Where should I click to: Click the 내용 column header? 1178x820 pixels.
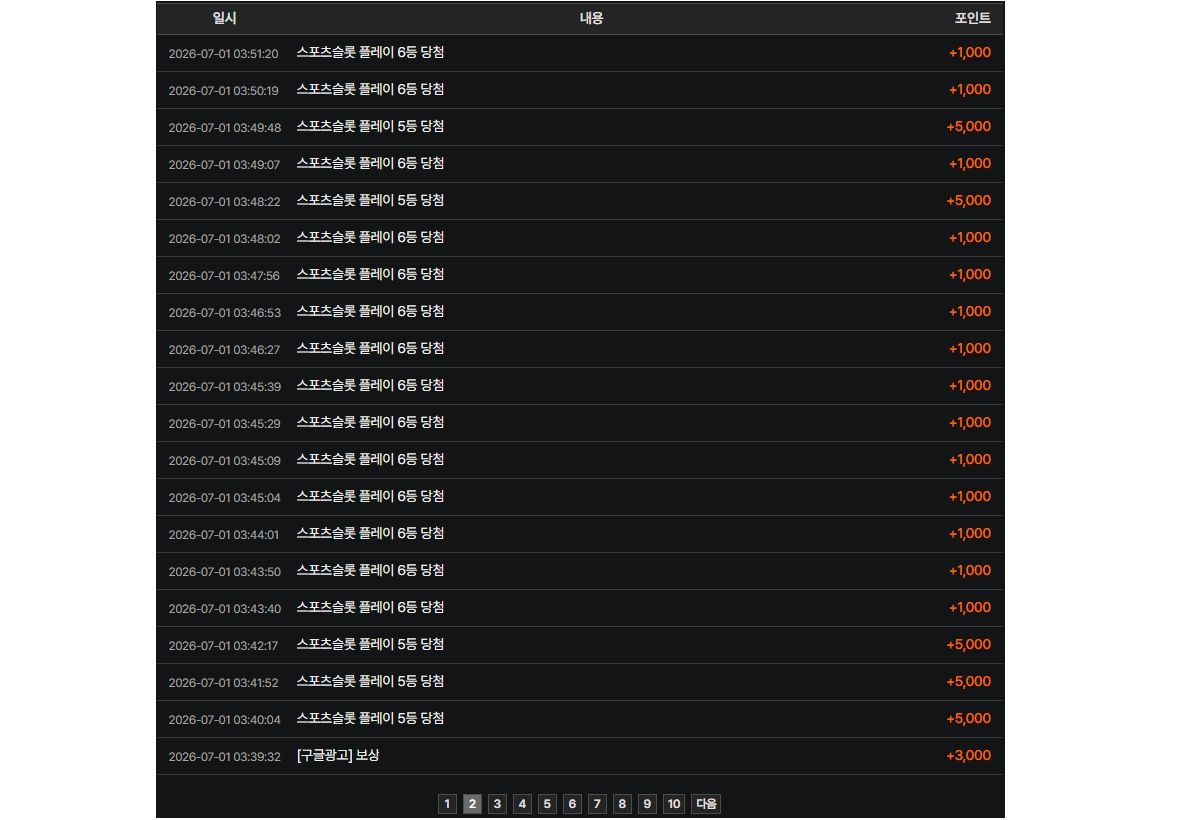click(591, 18)
